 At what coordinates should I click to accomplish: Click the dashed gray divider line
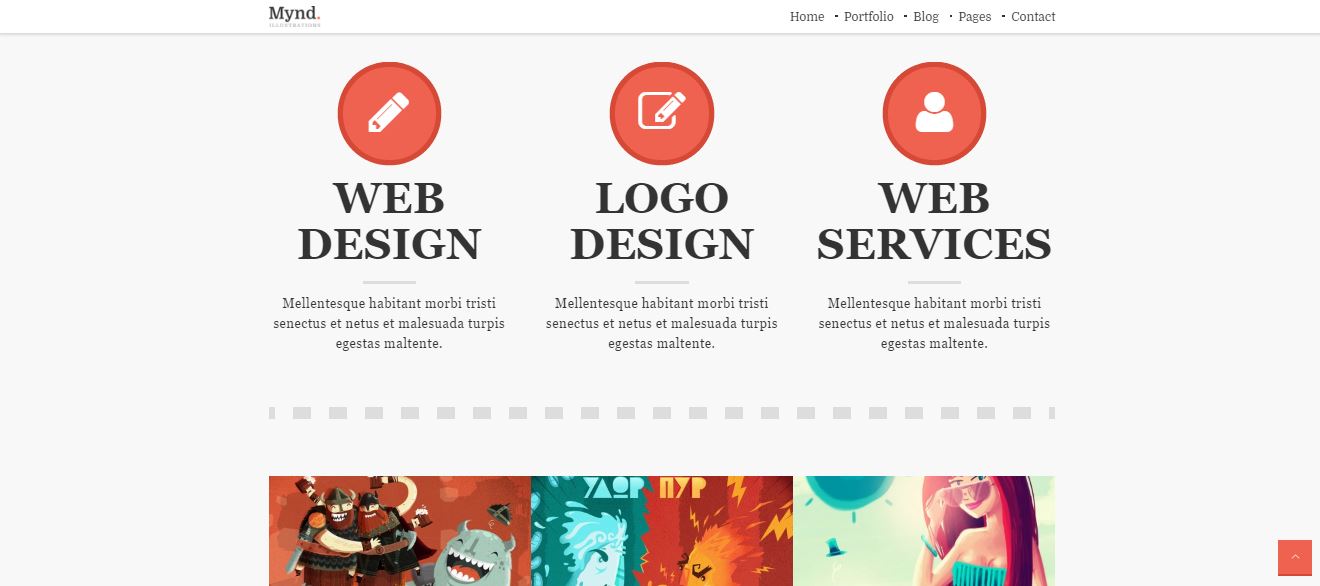click(x=662, y=413)
